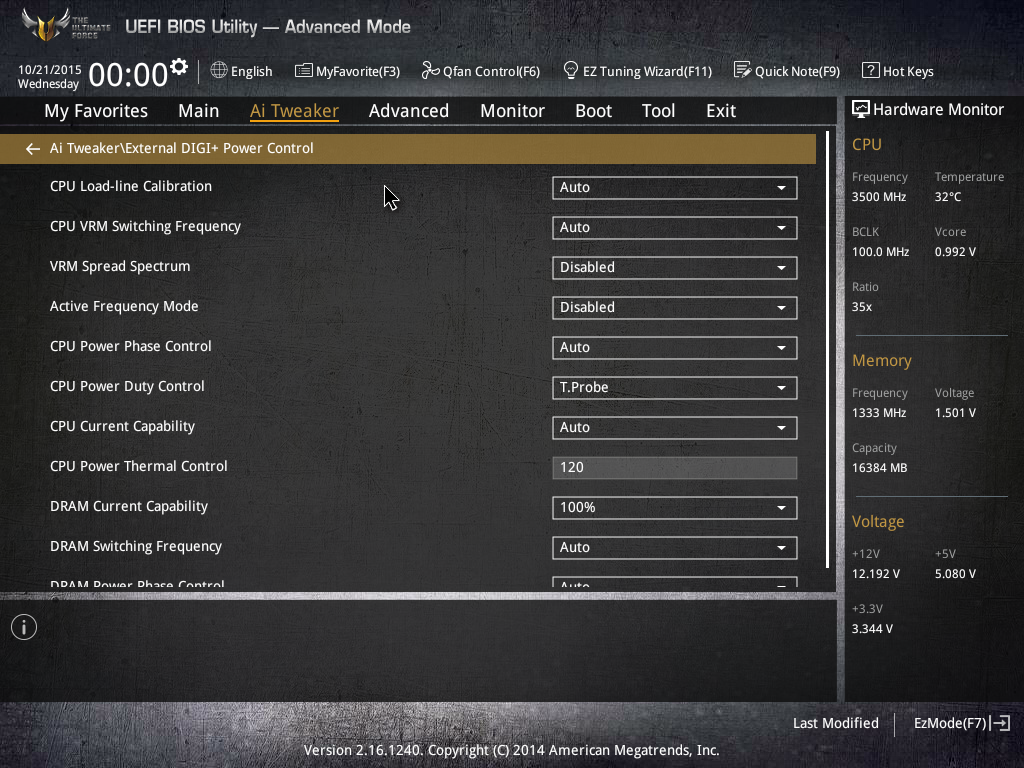The image size is (1024, 768).
Task: Click the 00:00 clock display
Action: click(128, 74)
